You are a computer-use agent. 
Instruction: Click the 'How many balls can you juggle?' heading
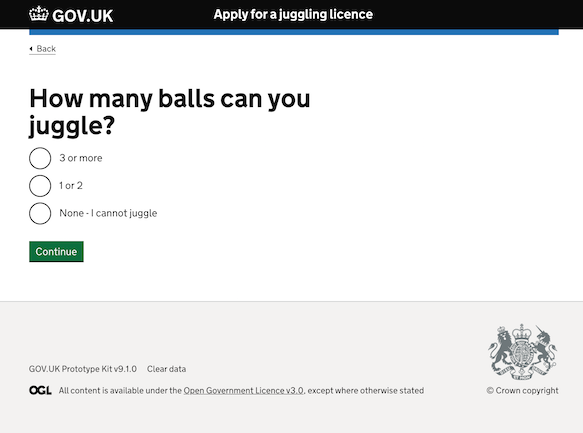pyautogui.click(x=170, y=112)
